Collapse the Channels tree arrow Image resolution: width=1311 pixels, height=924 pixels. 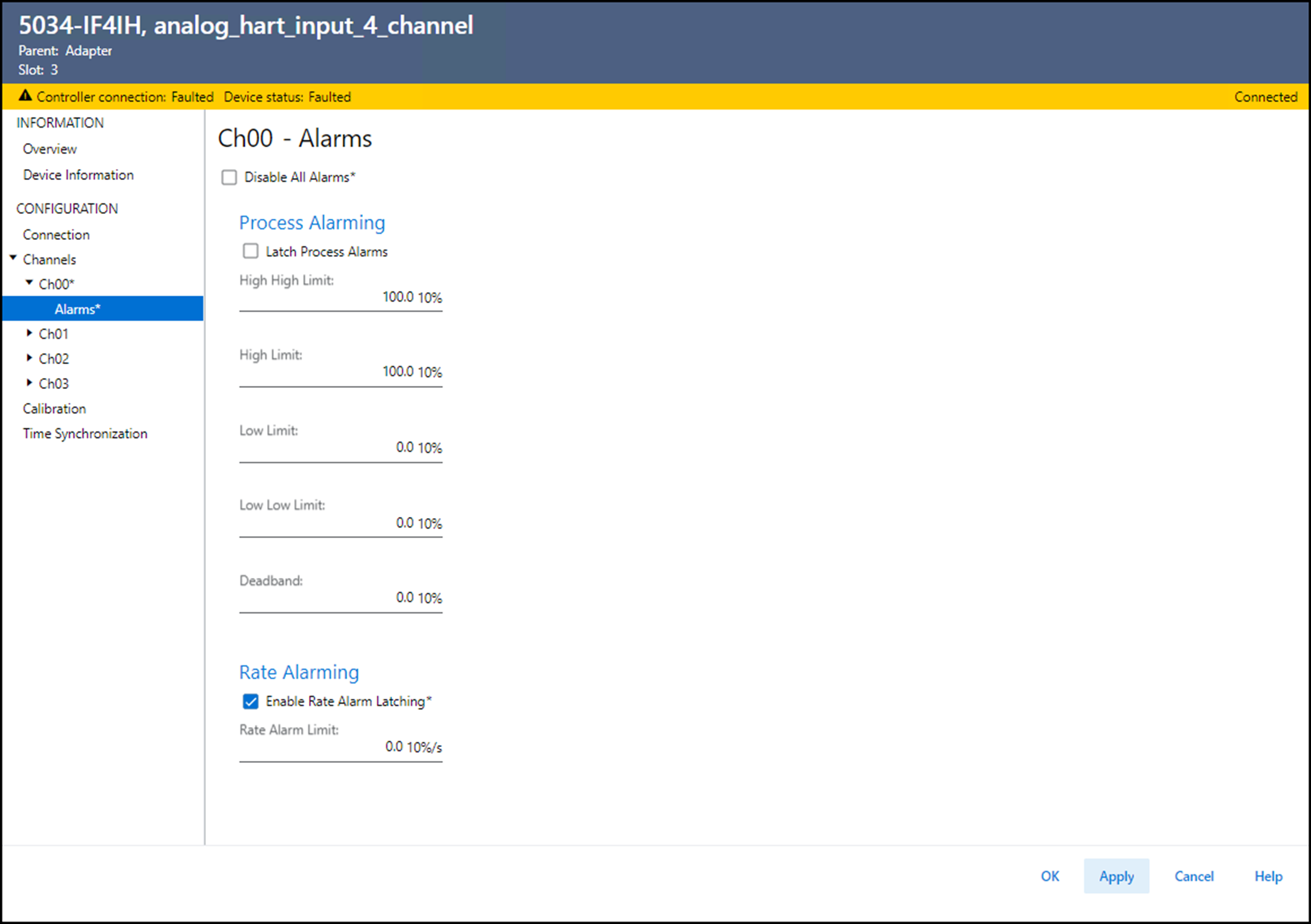13,259
